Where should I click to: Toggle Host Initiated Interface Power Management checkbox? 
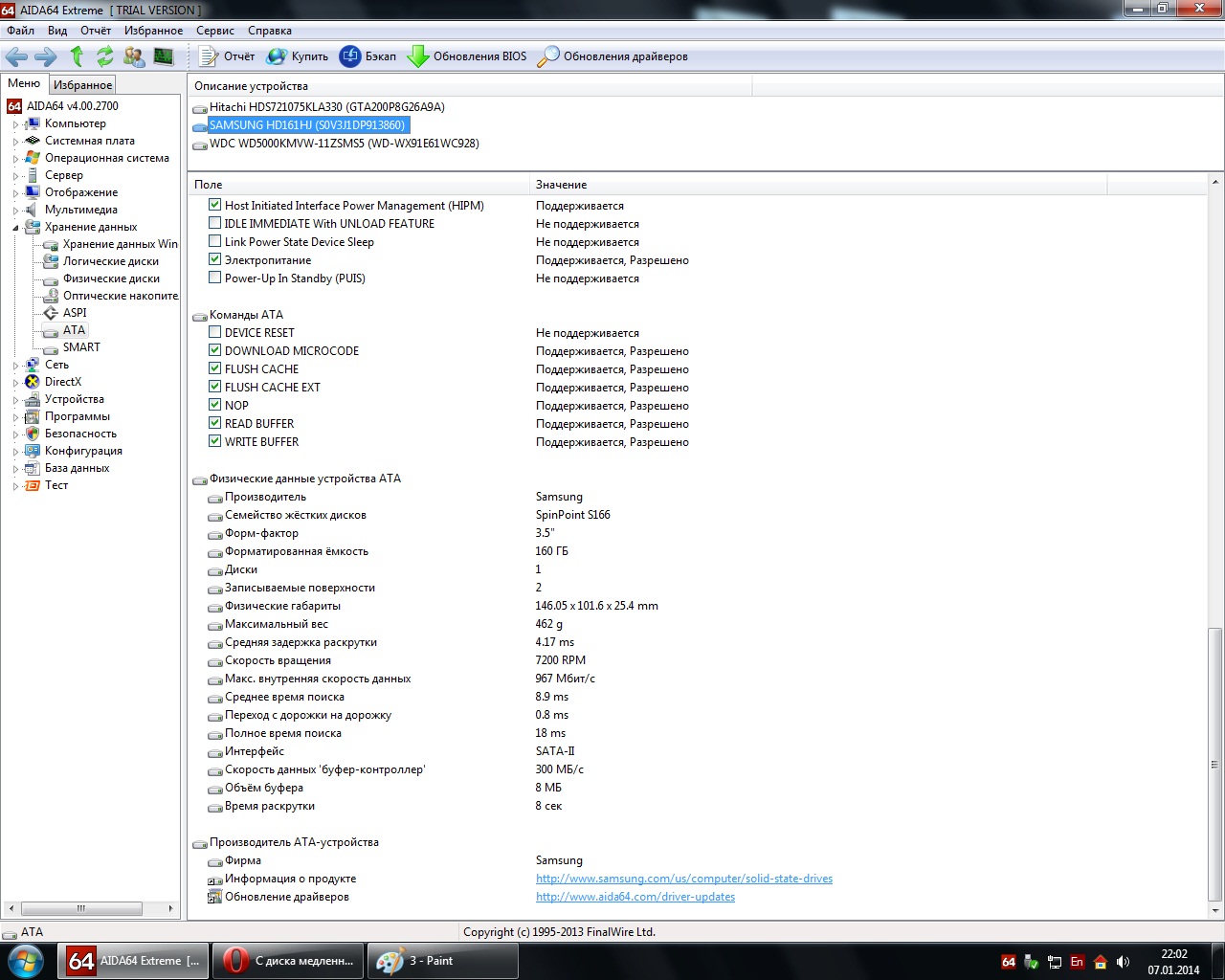coord(215,205)
